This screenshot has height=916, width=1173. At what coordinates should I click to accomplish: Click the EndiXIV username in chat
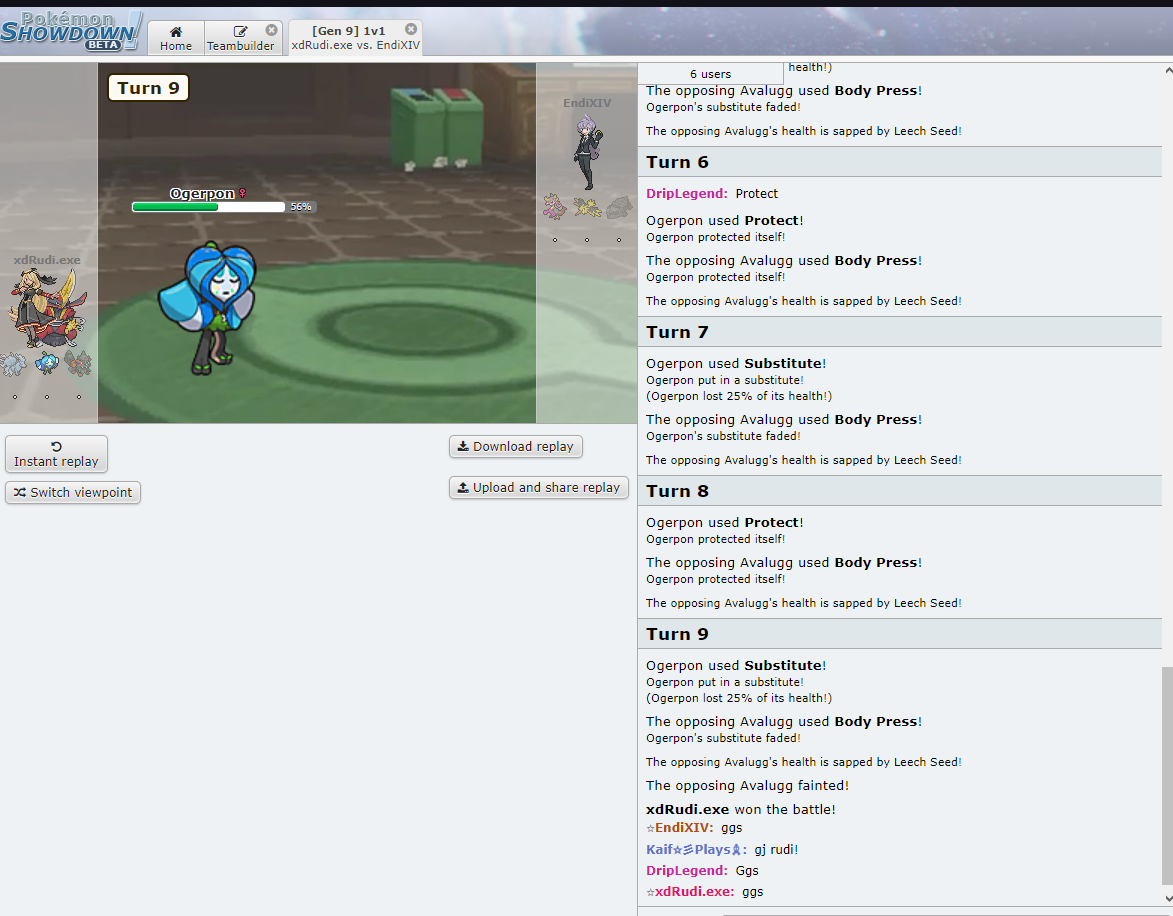(684, 828)
